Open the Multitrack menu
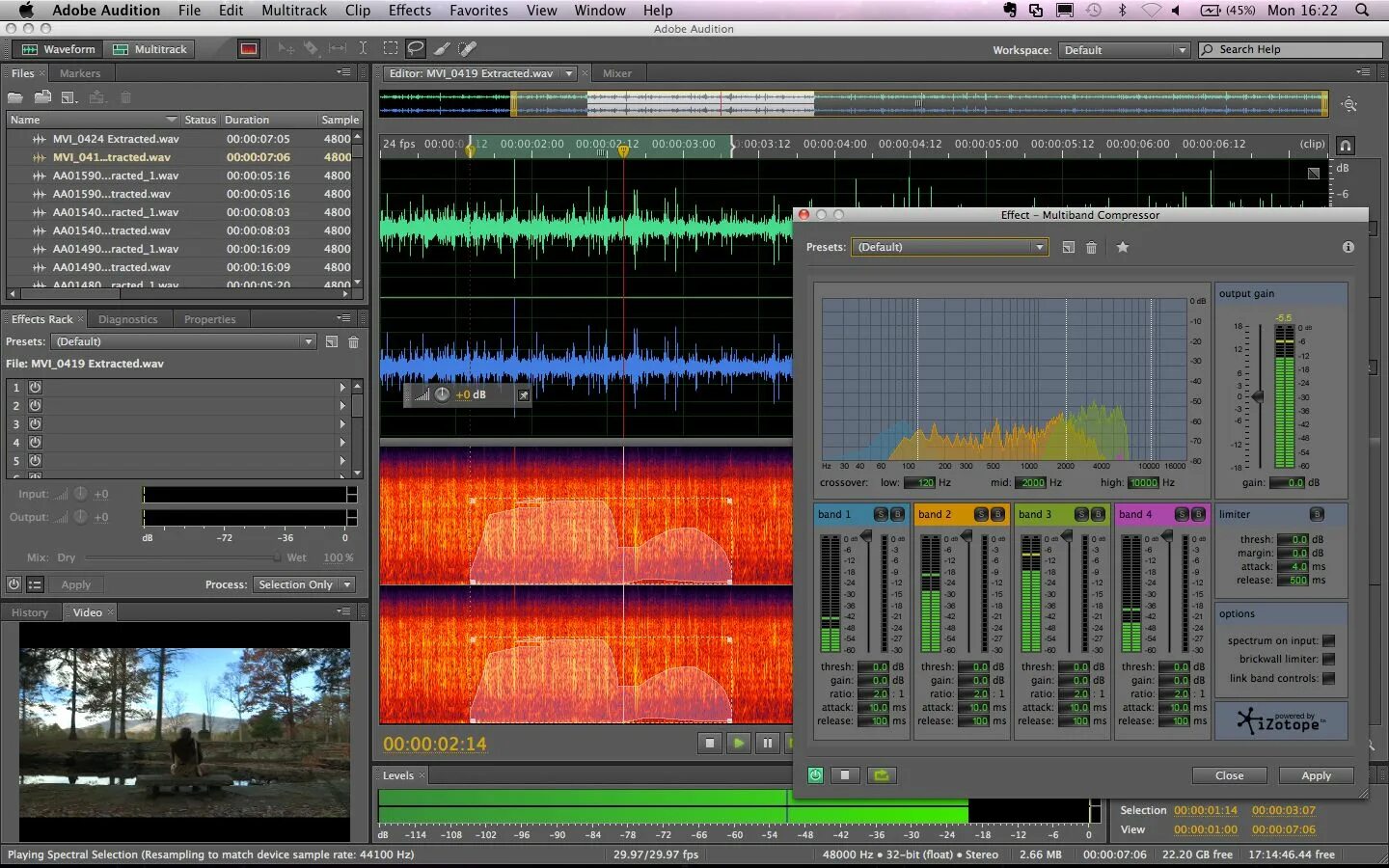The width and height of the screenshot is (1389, 868). click(x=294, y=10)
